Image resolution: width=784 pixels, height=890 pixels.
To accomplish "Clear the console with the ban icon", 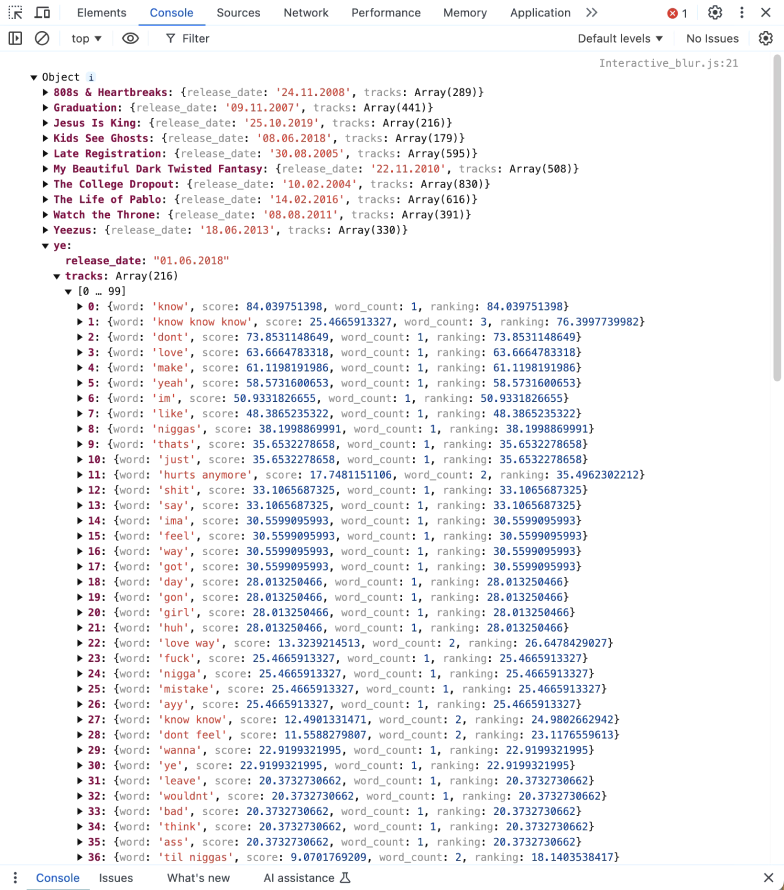I will tap(42, 38).
